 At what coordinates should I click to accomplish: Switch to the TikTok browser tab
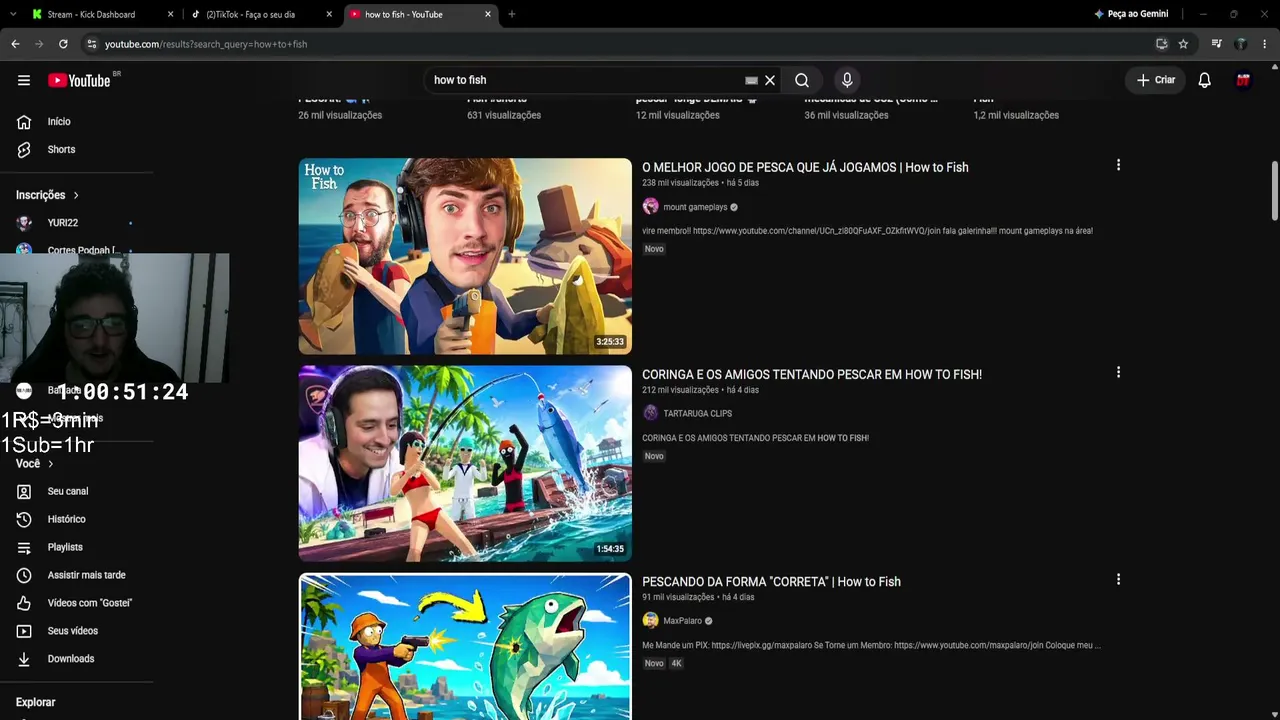tap(260, 14)
